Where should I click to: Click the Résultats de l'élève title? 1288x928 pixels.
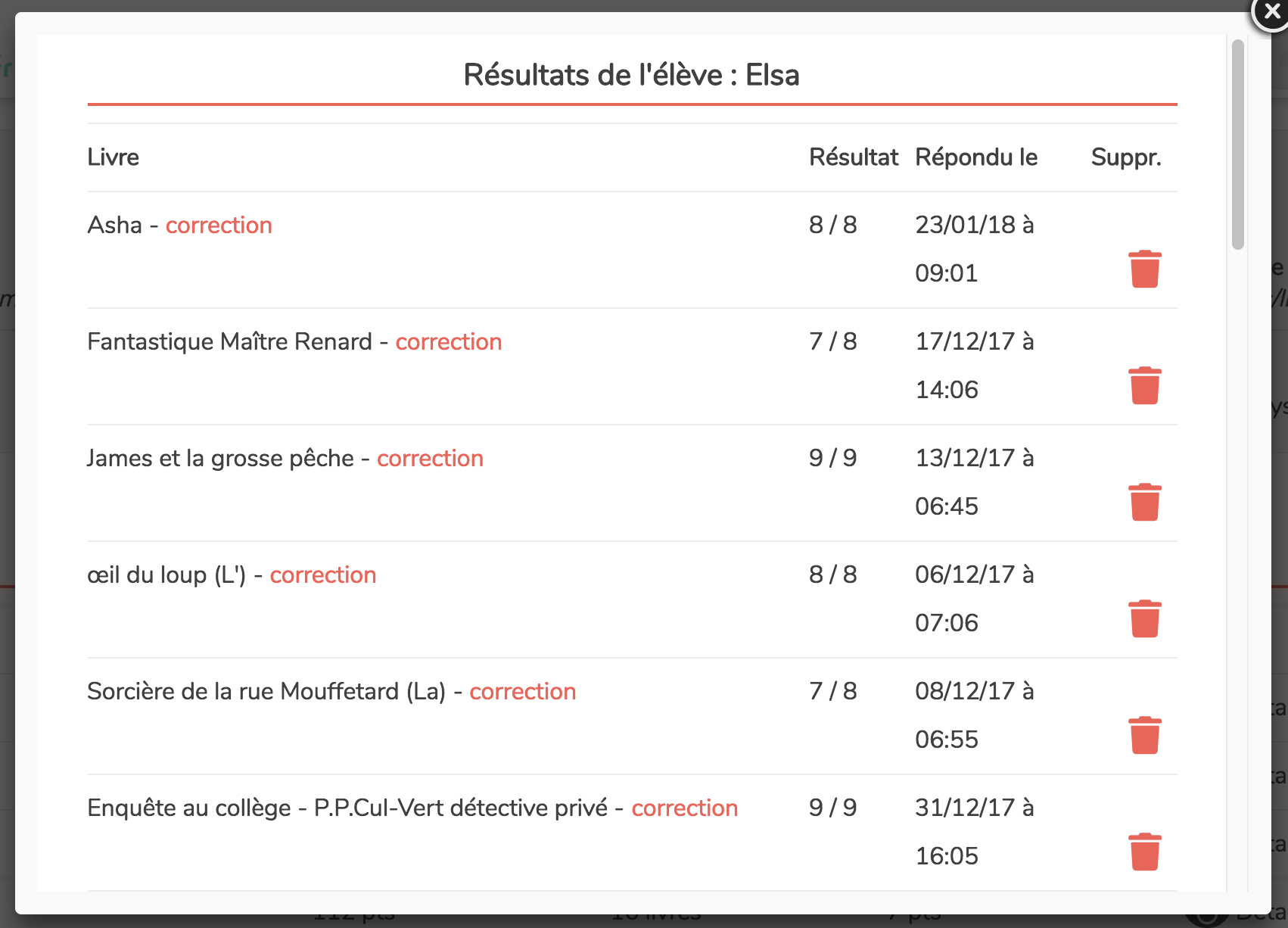[x=631, y=75]
